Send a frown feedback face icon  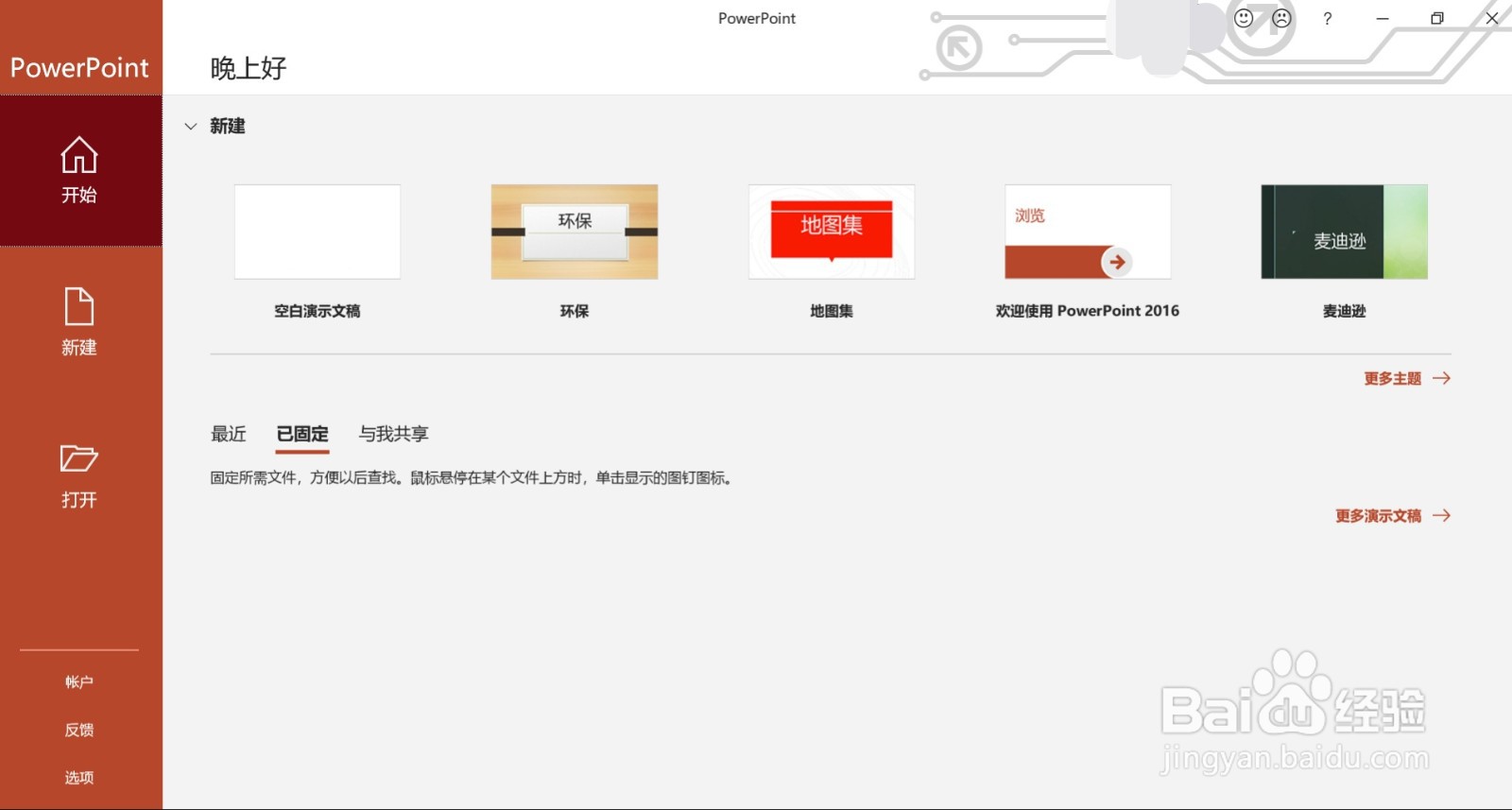click(x=1281, y=18)
